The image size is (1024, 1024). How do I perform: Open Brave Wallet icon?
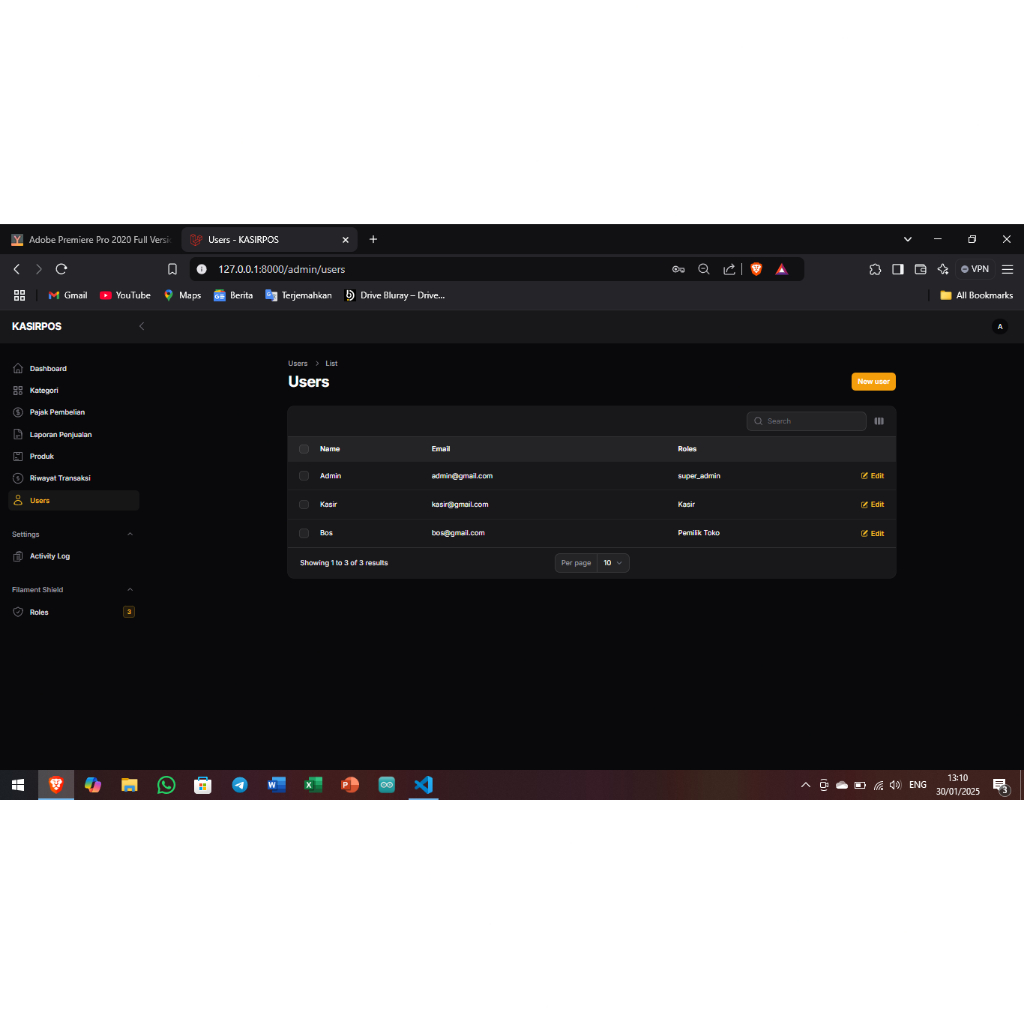[x=920, y=269]
